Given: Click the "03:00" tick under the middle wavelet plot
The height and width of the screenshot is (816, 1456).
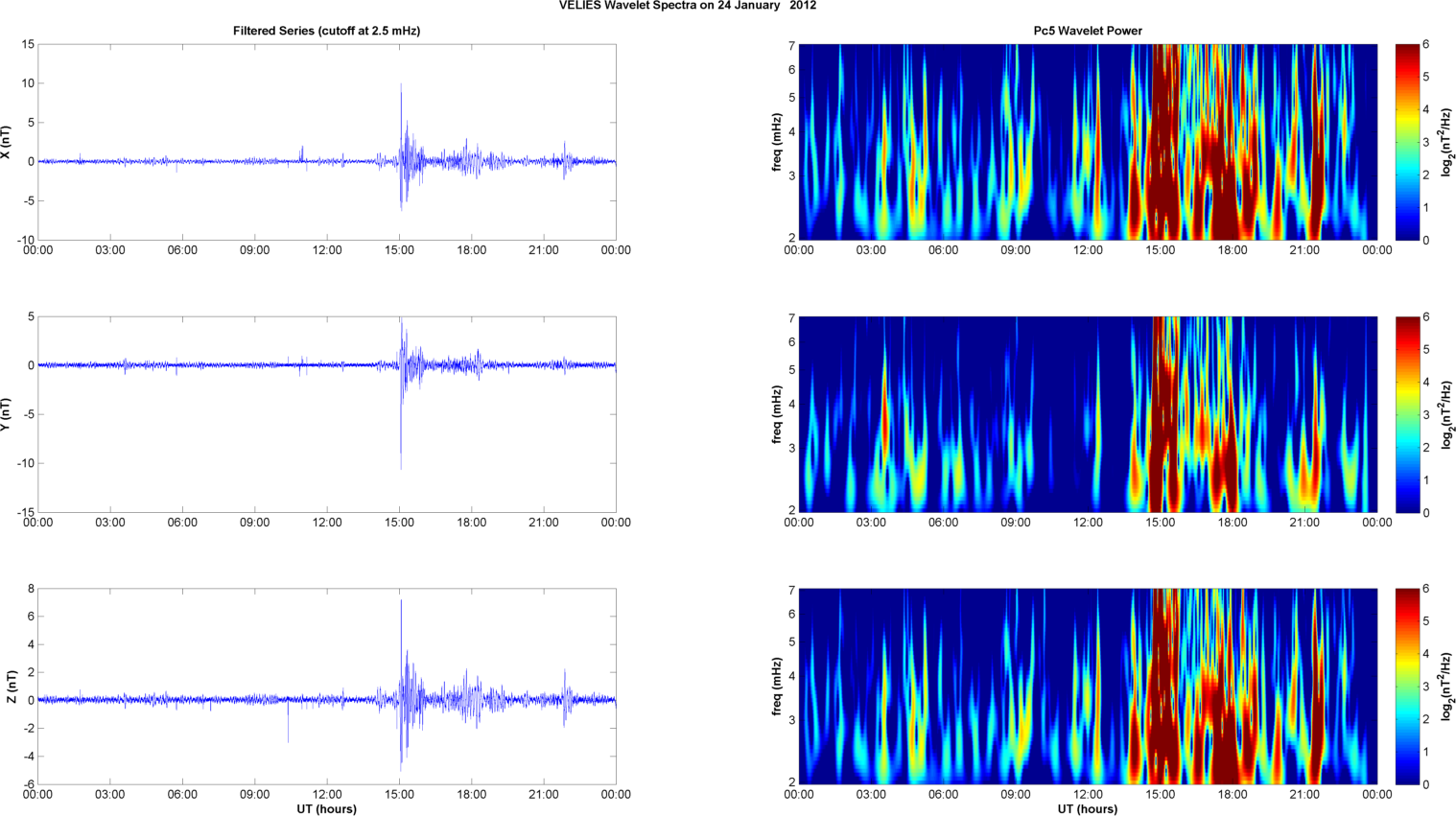Looking at the screenshot, I should (x=871, y=523).
